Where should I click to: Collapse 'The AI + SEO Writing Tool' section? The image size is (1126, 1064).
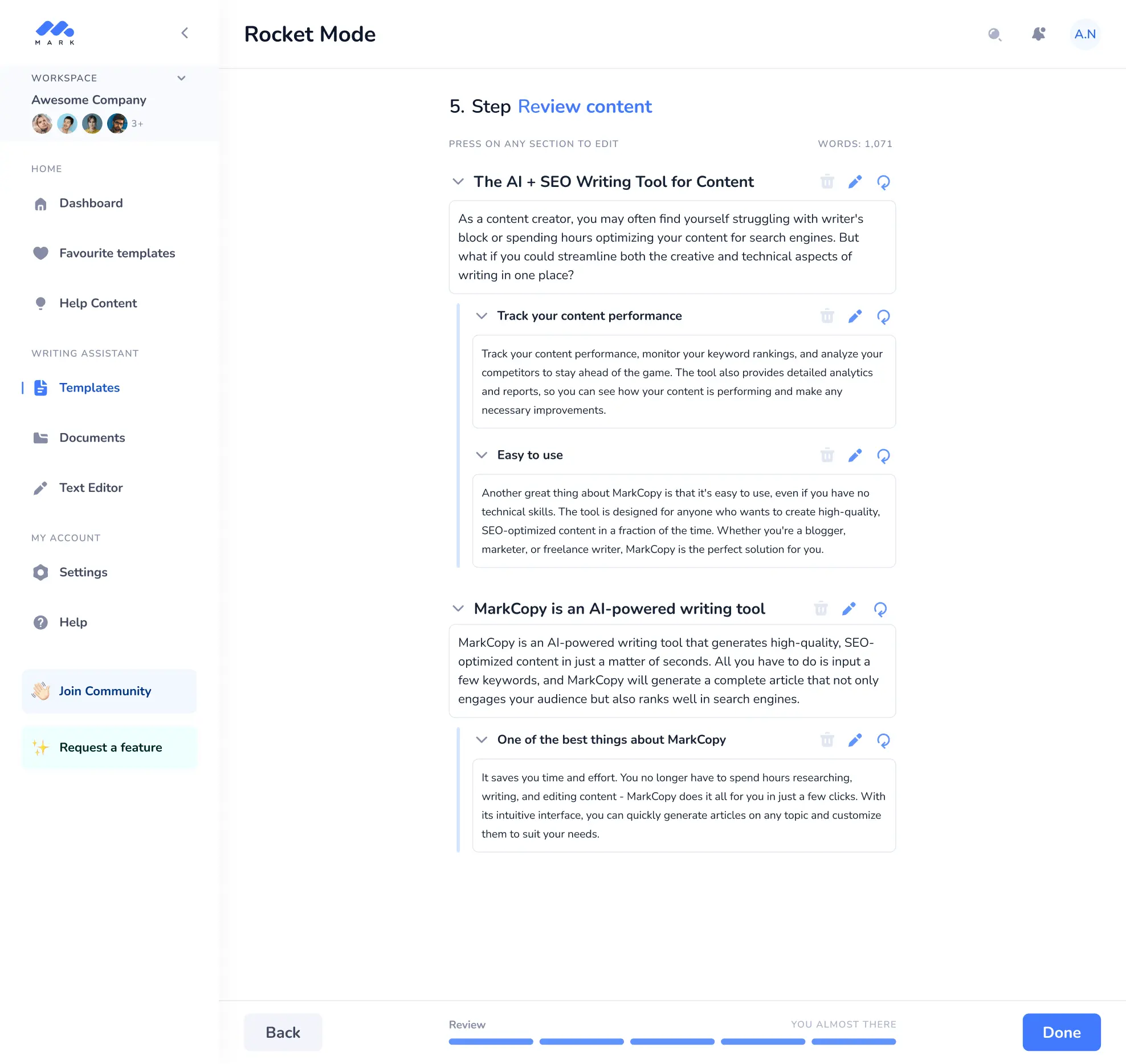click(x=458, y=182)
